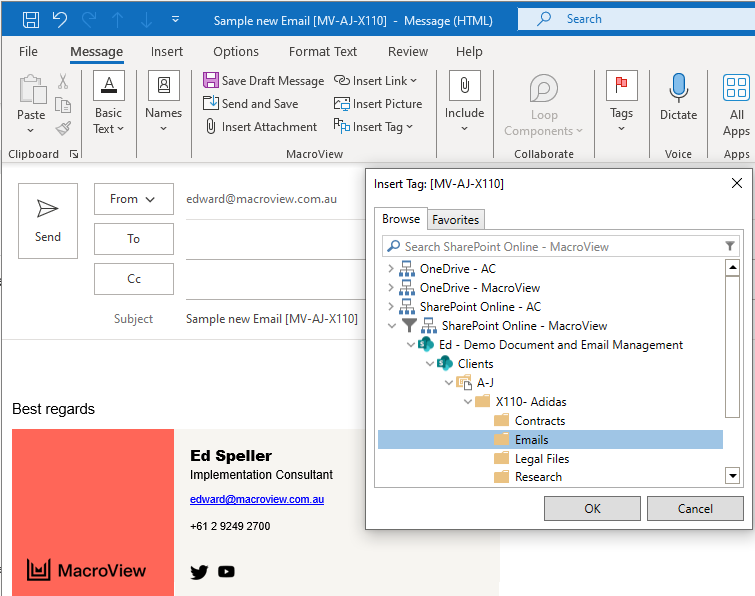Viewport: 755px width, 596px height.
Task: Select the Emails folder
Action: pos(550,440)
